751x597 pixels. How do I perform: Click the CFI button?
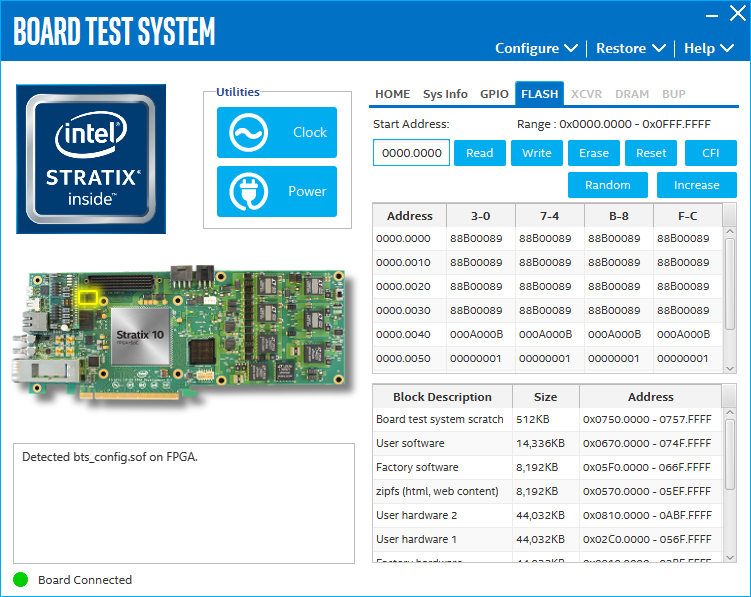click(x=711, y=153)
